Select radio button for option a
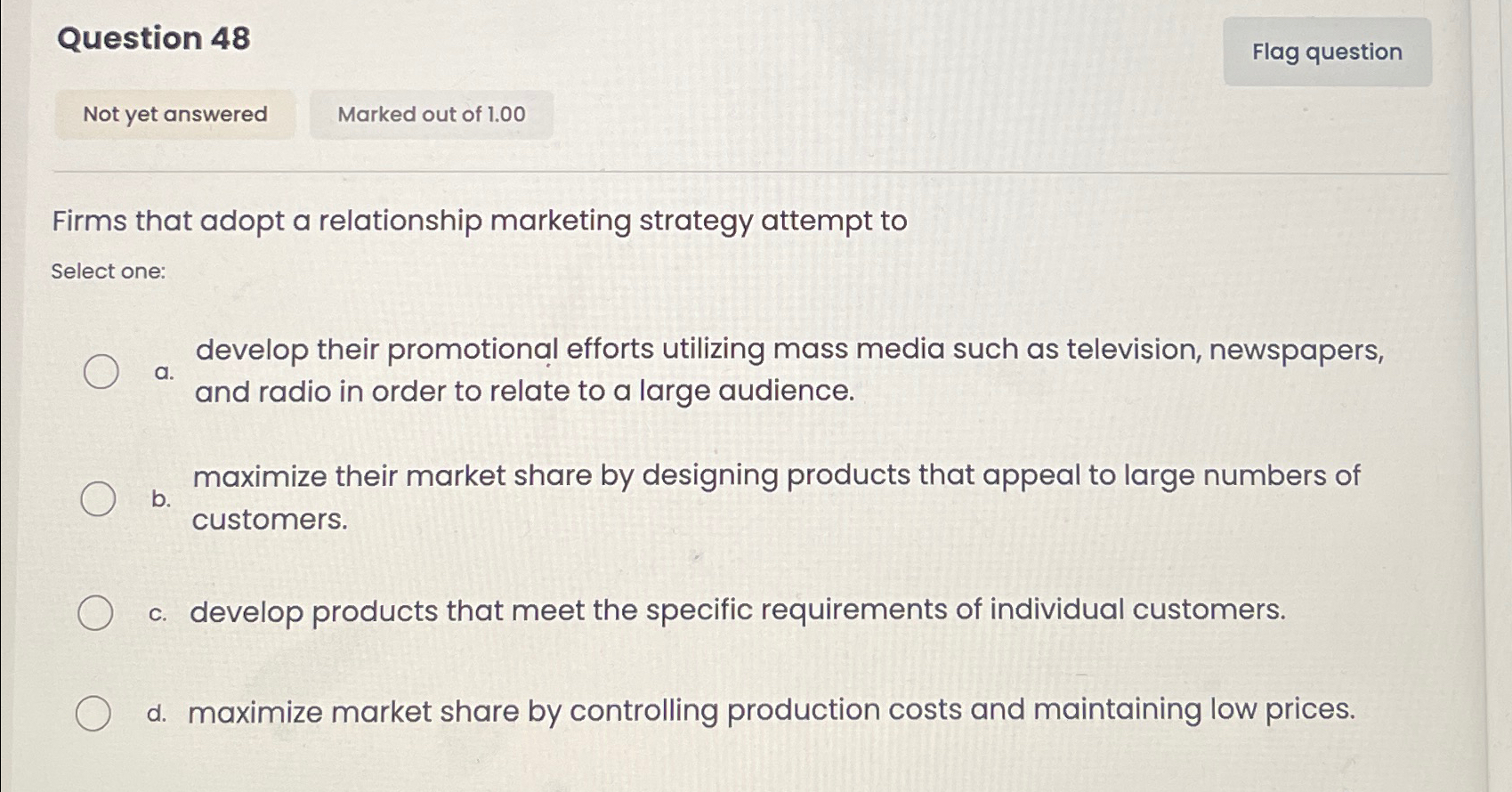1512x792 pixels. (101, 371)
